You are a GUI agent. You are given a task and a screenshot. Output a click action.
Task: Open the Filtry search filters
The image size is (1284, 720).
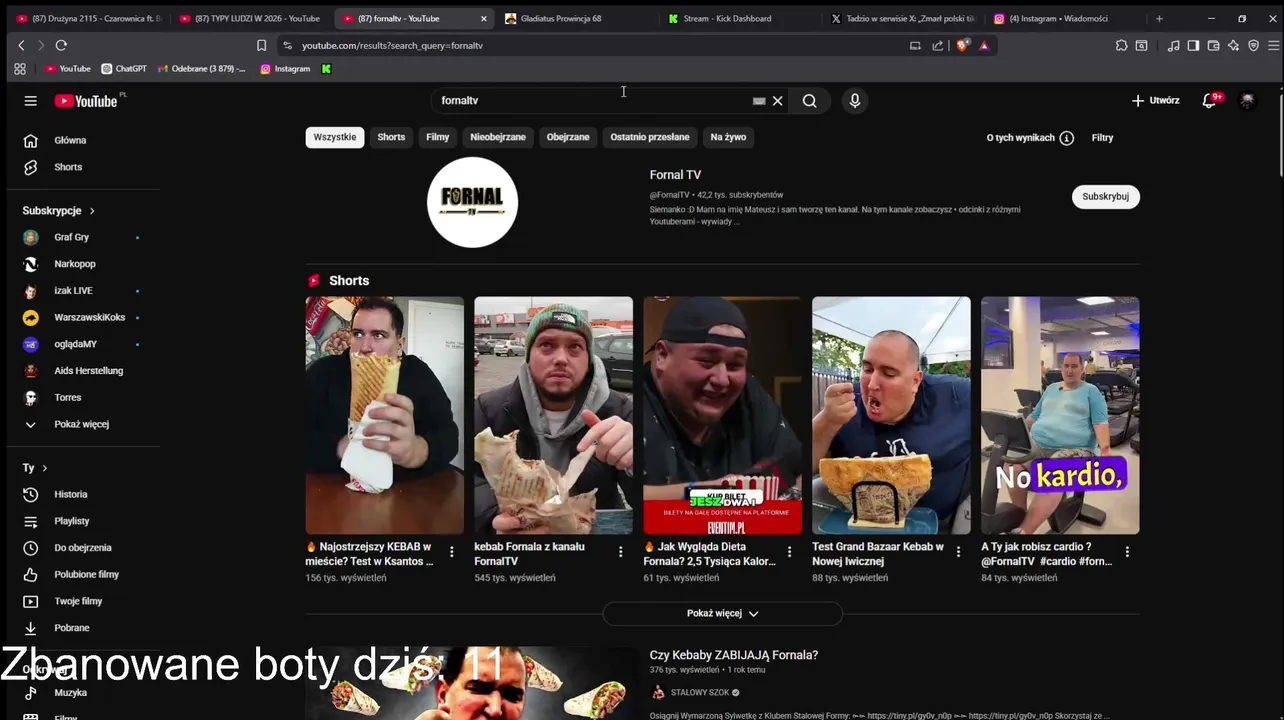(x=1102, y=138)
